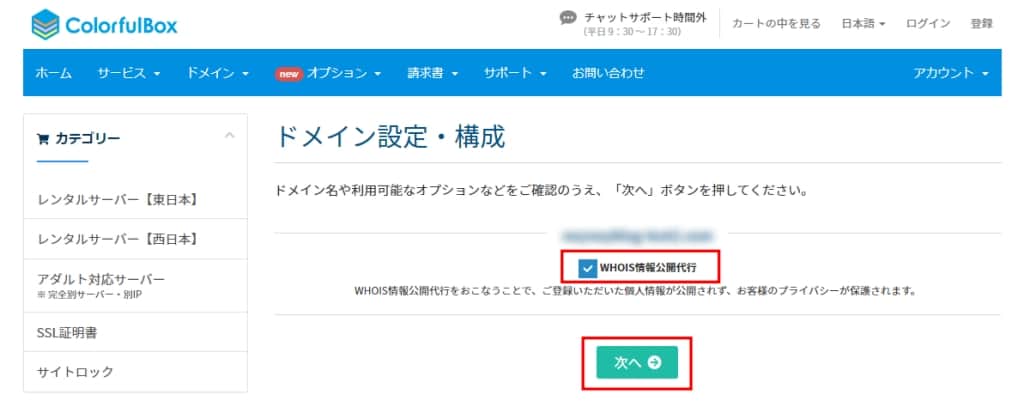The image size is (1024, 407).
Task: Open the 日本語 language dropdown
Action: click(x=863, y=24)
